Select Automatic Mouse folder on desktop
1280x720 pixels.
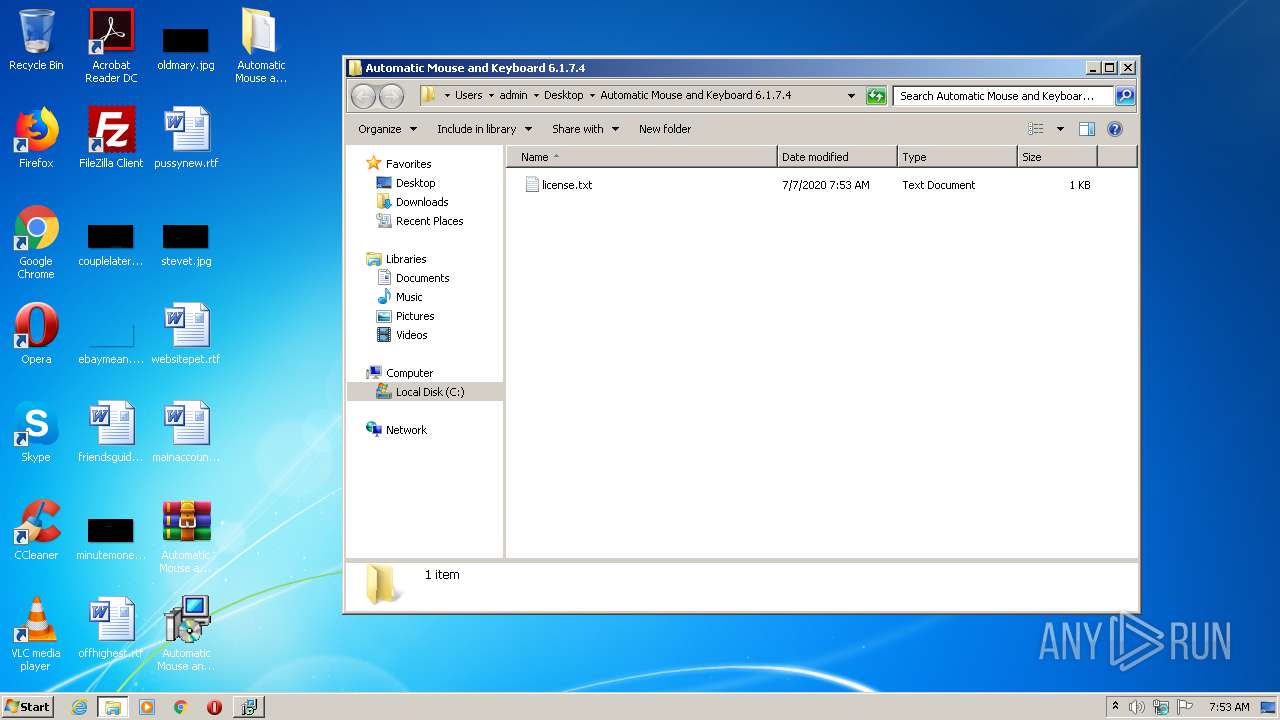click(x=261, y=45)
